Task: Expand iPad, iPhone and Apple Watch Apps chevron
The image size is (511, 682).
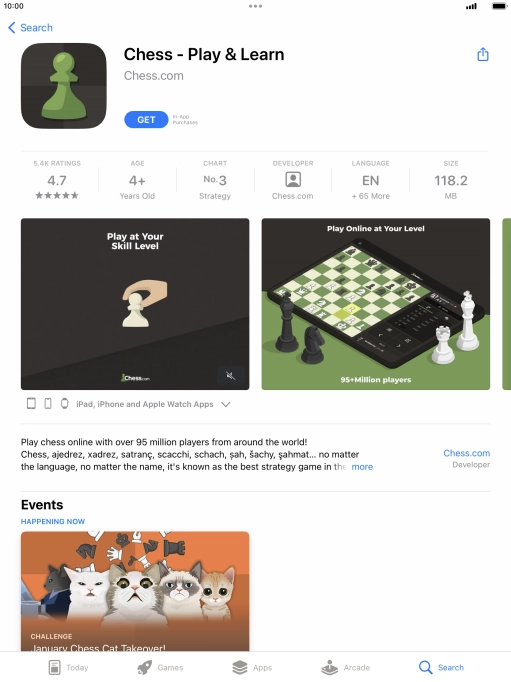Action: point(225,404)
